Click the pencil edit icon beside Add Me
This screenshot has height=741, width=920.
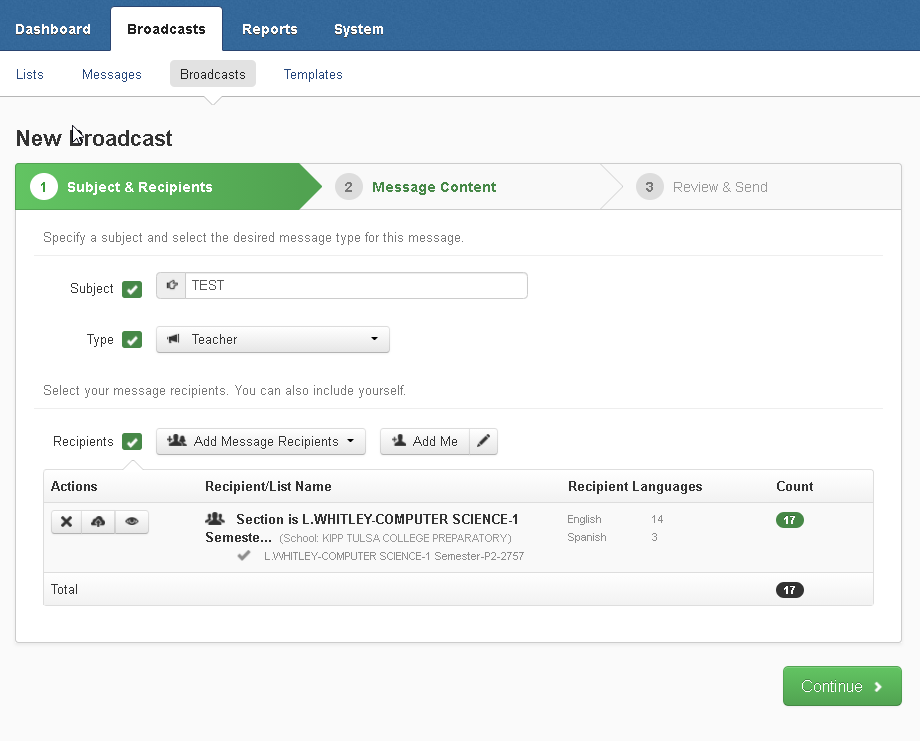point(484,441)
